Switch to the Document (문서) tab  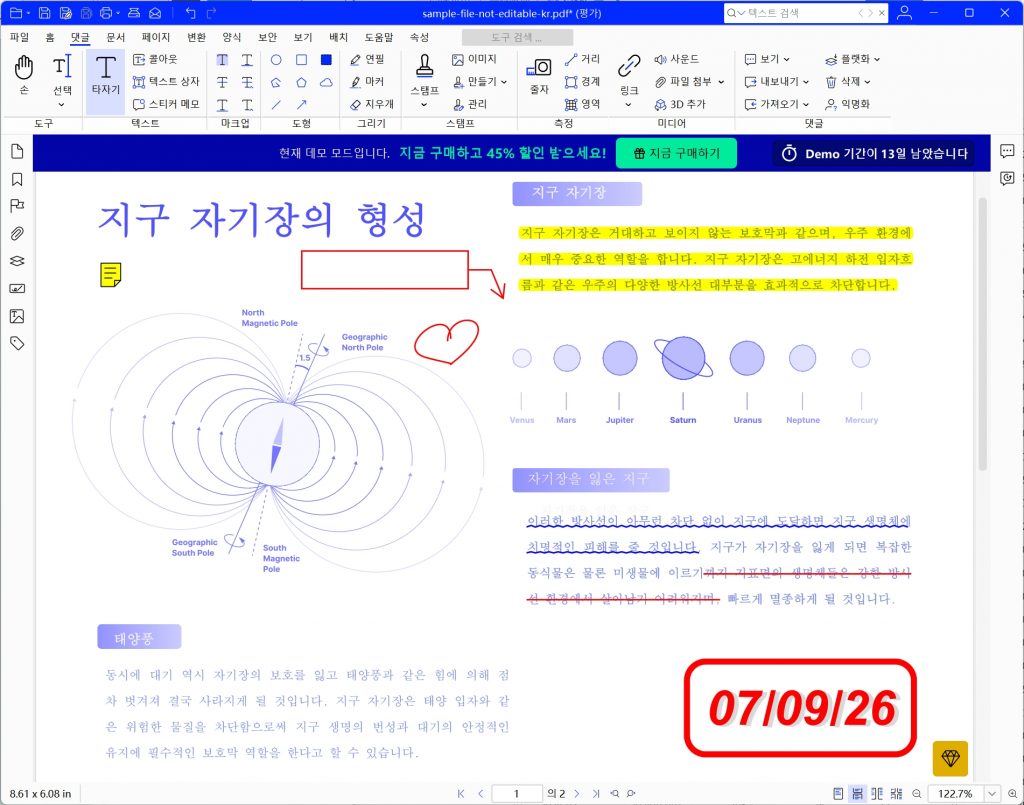[116, 37]
